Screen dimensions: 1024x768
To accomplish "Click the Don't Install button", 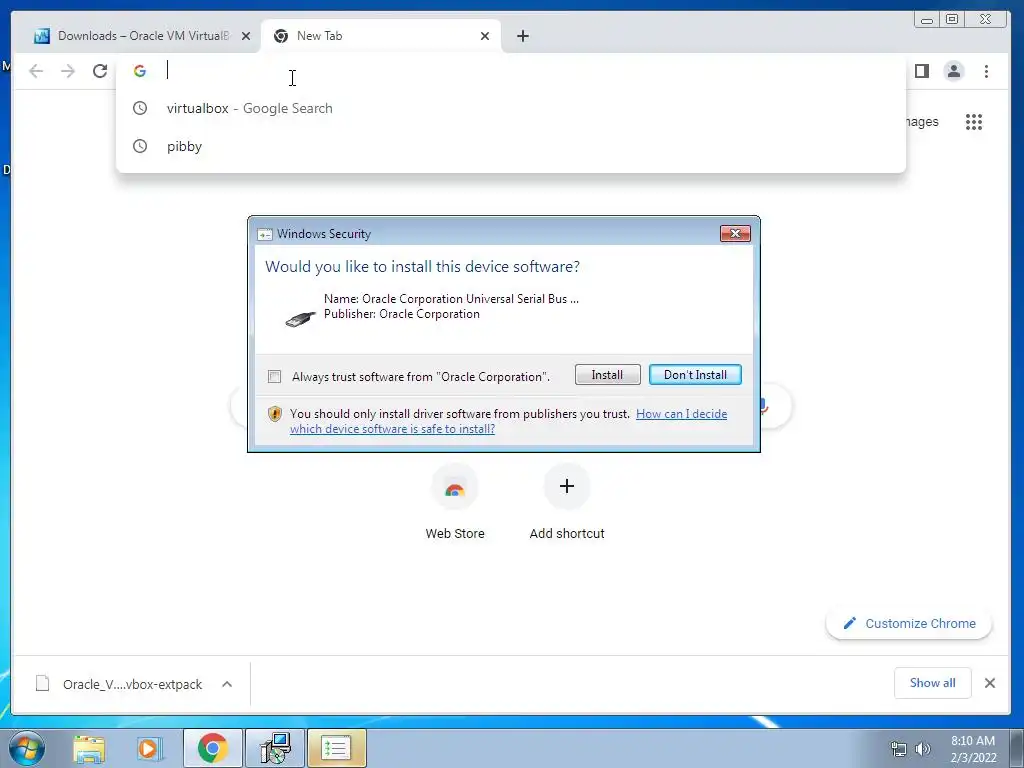I will pos(695,375).
